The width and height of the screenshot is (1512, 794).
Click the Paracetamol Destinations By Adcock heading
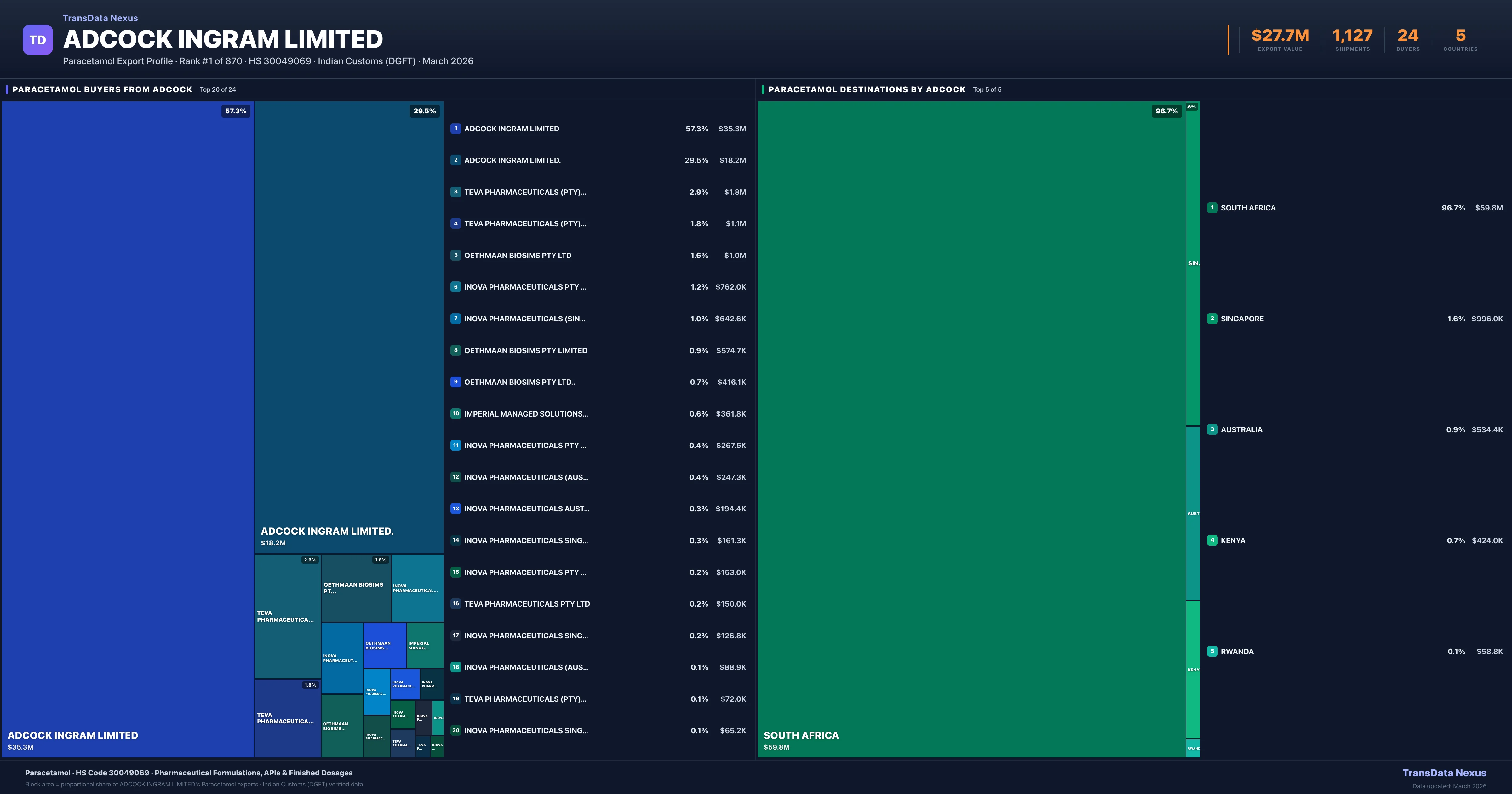click(x=866, y=89)
